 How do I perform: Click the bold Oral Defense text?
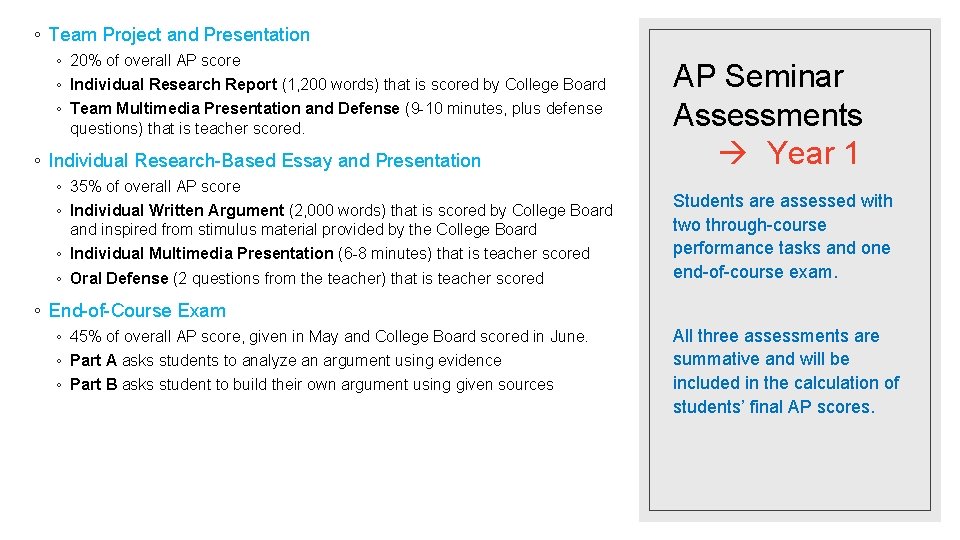(120, 279)
